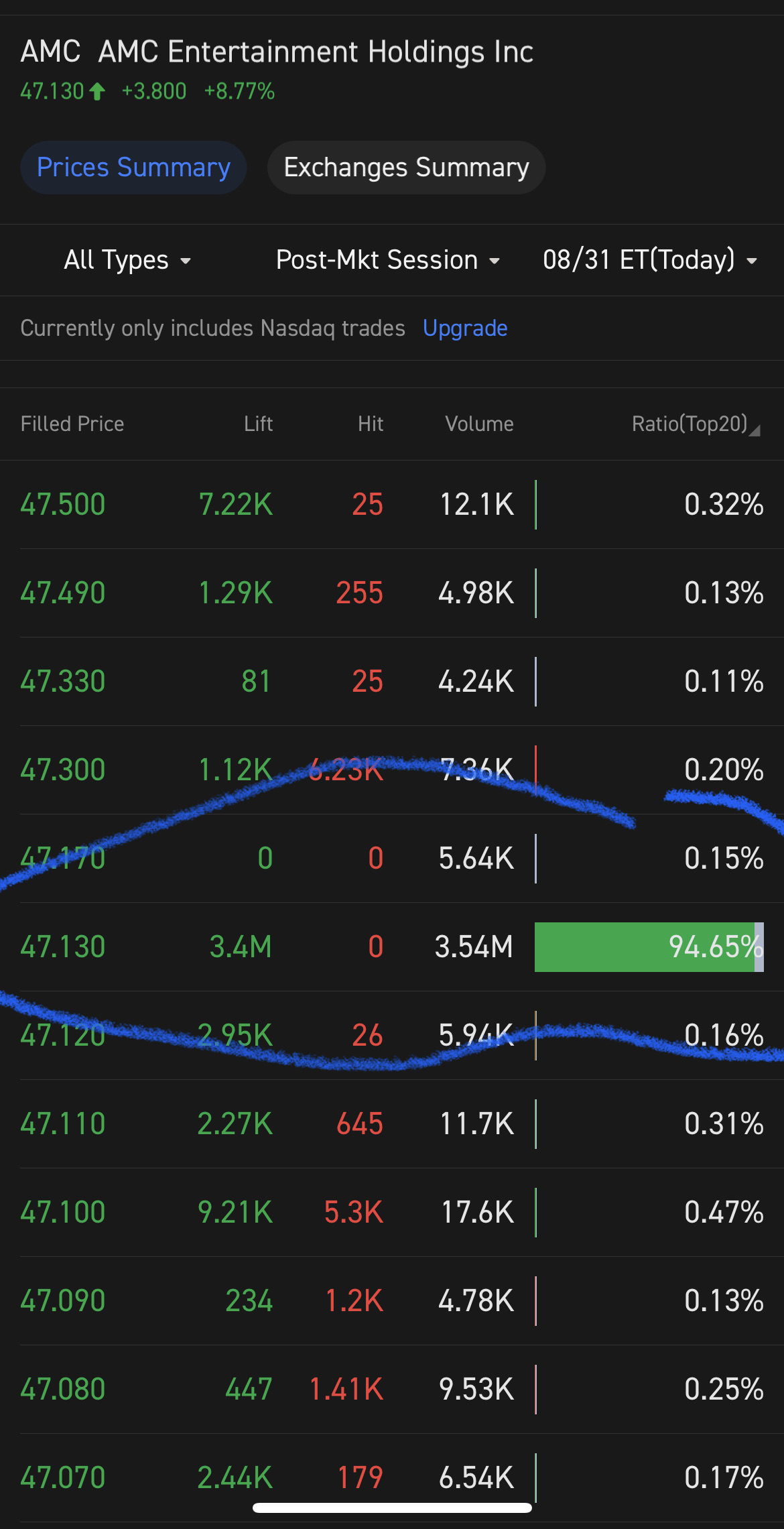
Task: Change the Post-Mkt Session dropdown
Action: pos(388,260)
